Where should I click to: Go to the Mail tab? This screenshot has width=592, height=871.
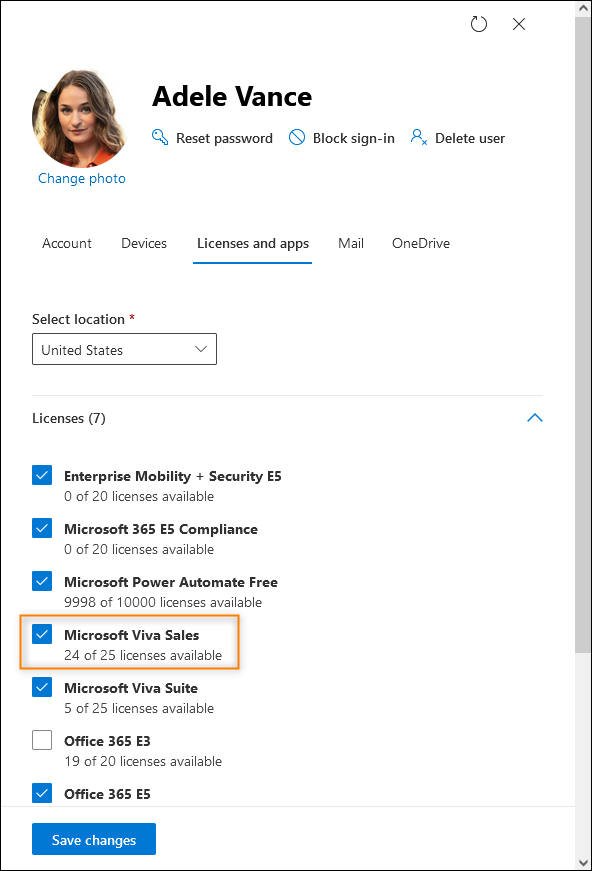(x=351, y=243)
